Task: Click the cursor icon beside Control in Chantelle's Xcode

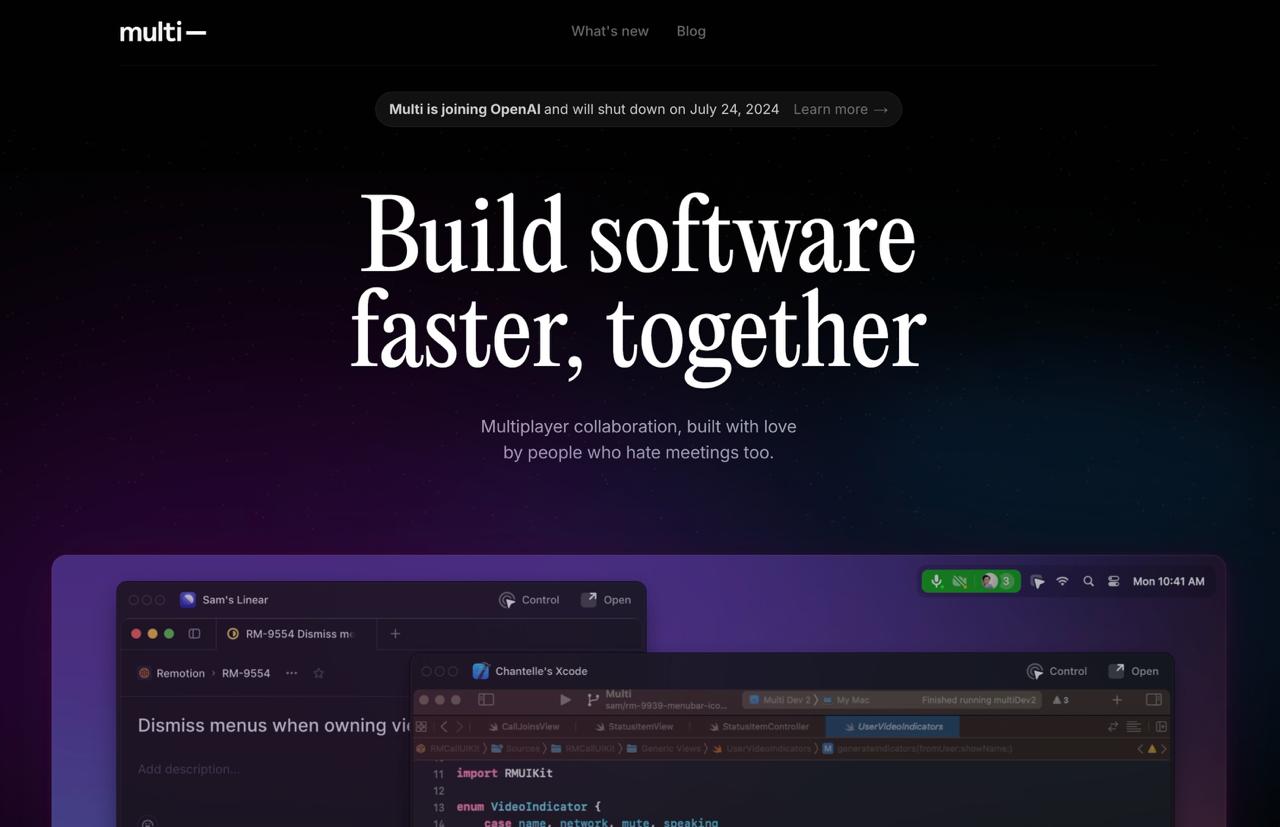Action: pos(1035,671)
